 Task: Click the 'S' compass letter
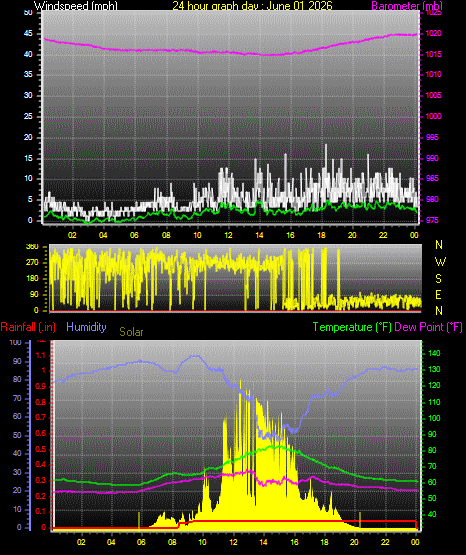438,279
